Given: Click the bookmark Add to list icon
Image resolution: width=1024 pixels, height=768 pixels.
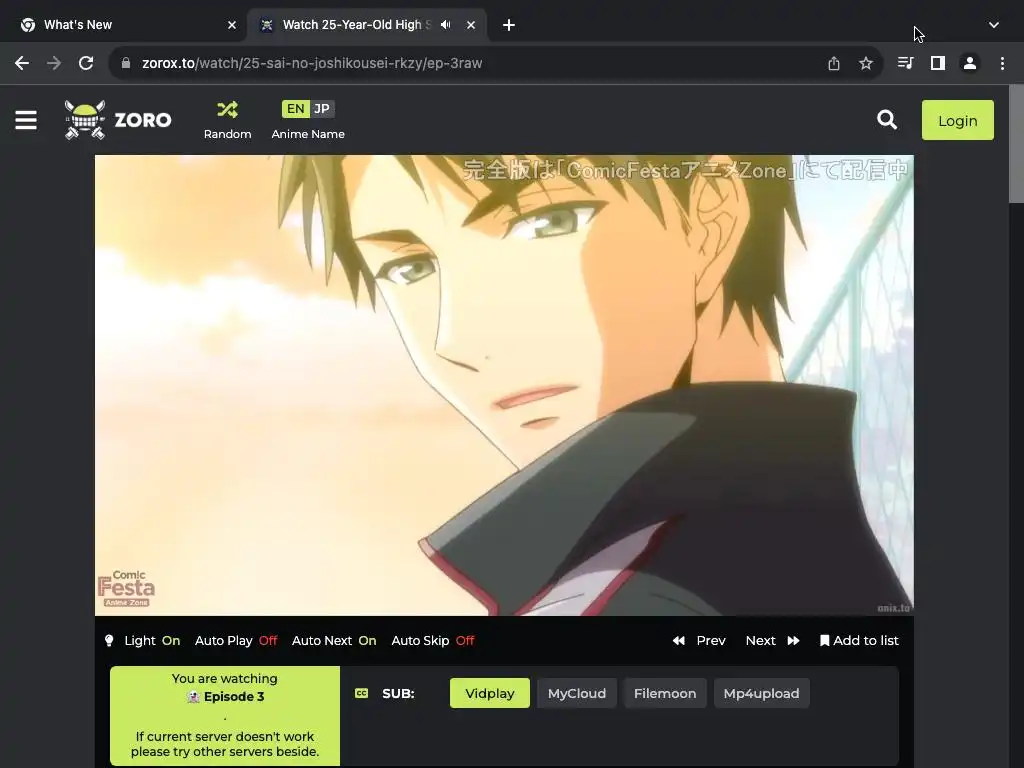Looking at the screenshot, I should [824, 641].
